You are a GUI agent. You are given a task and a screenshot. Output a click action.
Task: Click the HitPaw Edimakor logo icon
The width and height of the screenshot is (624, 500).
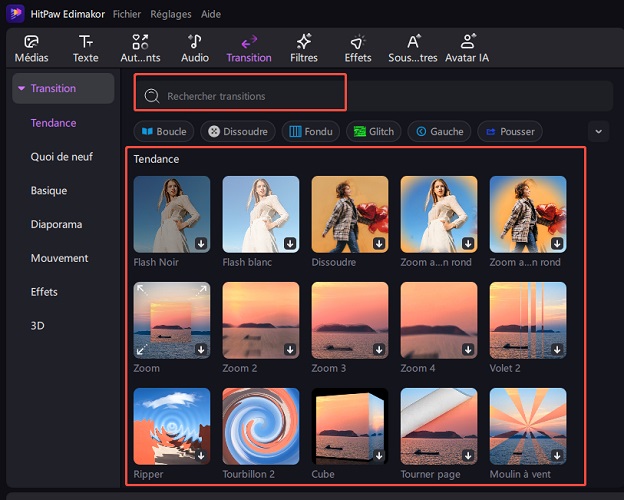15,14
